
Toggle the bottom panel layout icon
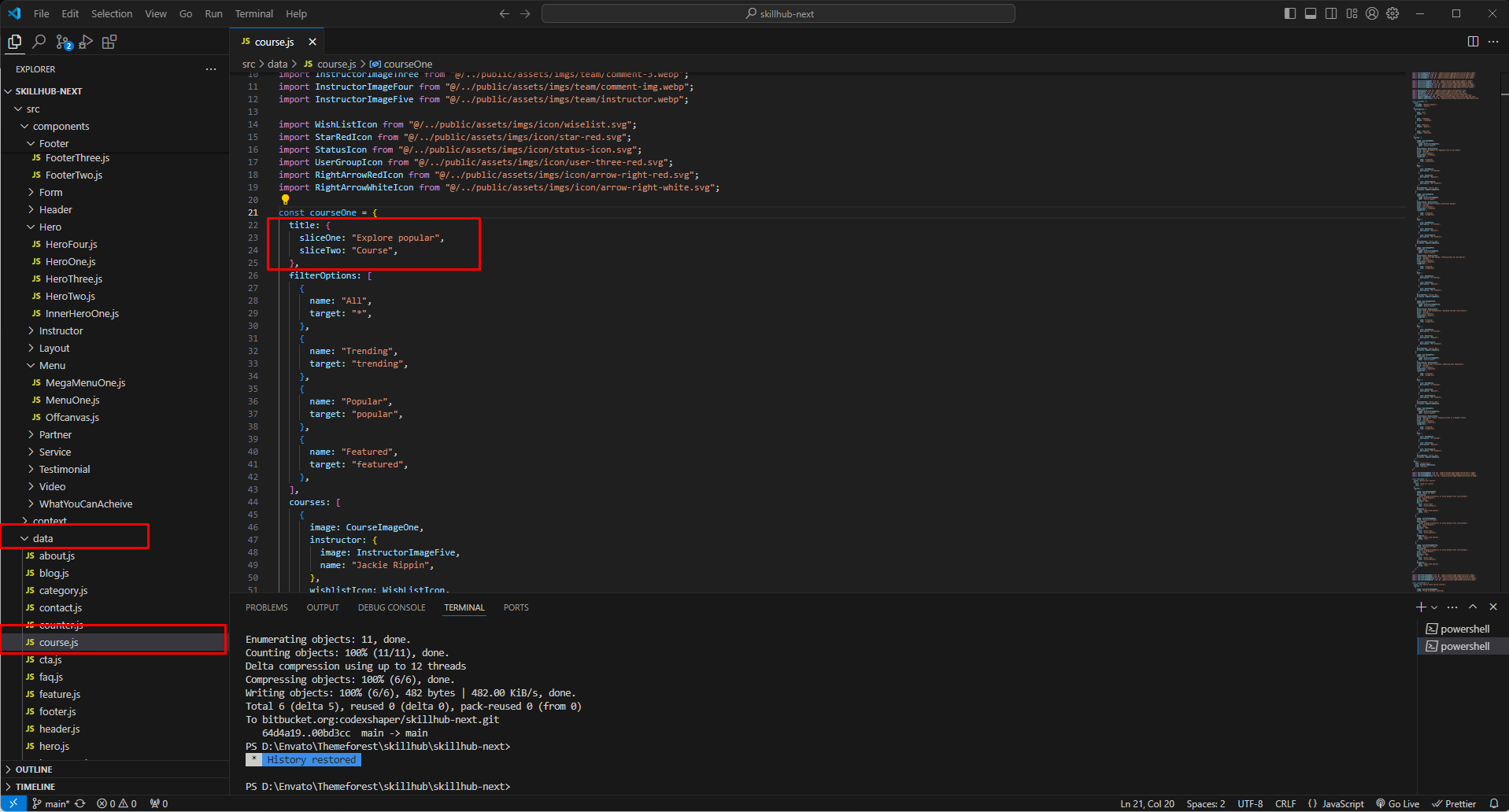1311,13
